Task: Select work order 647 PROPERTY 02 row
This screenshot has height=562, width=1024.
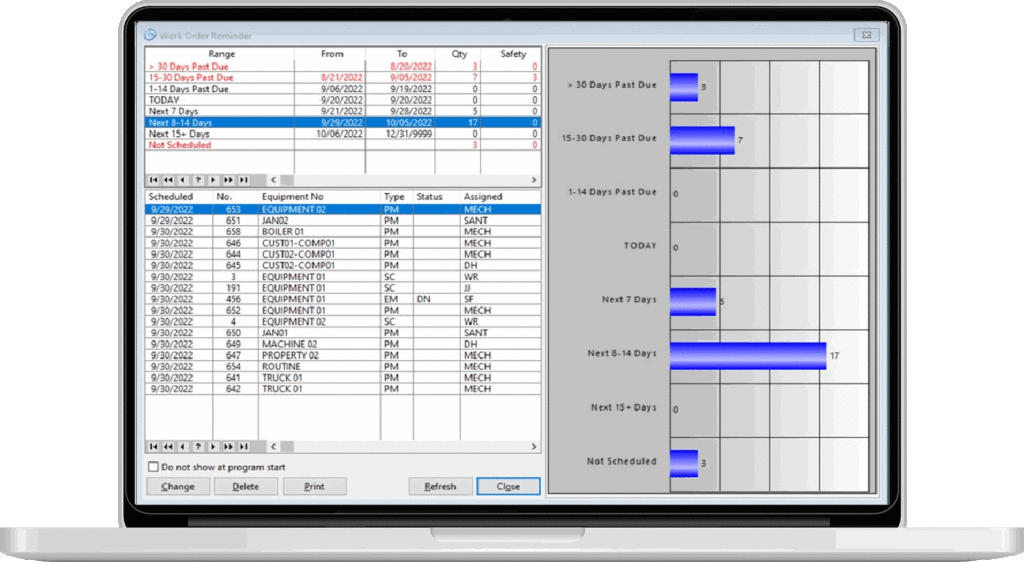Action: click(343, 355)
